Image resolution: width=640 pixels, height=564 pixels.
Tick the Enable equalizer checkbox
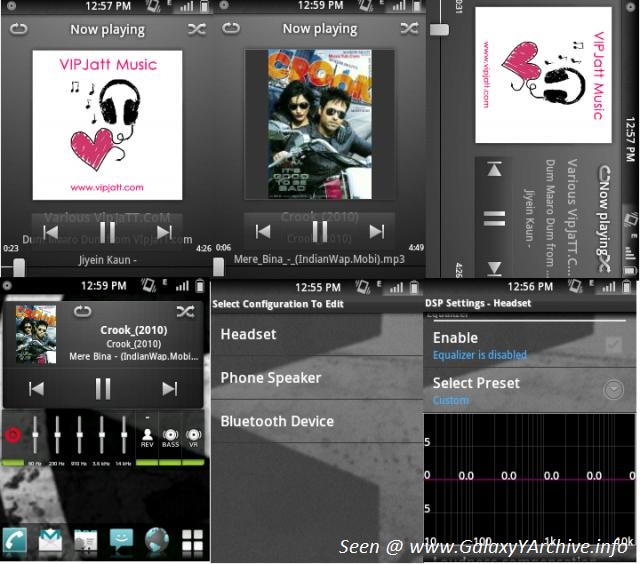tap(613, 345)
